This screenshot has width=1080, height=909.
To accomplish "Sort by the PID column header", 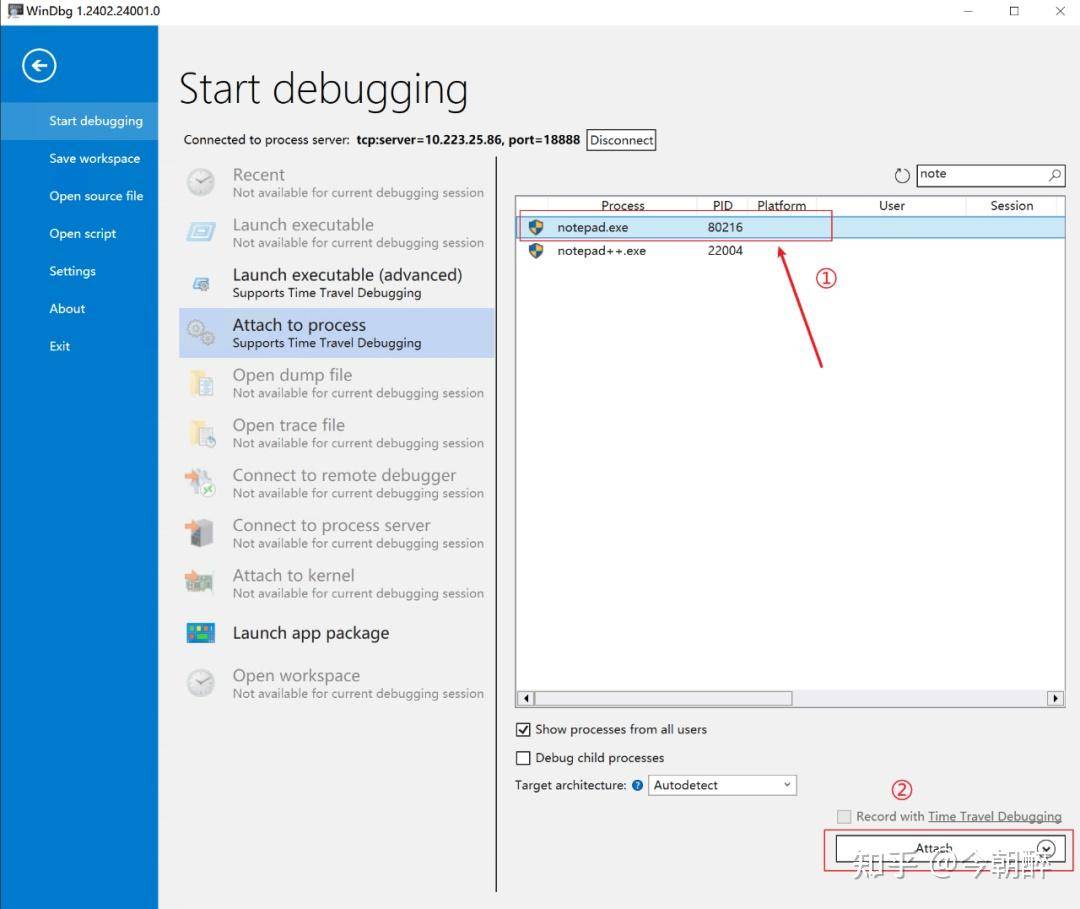I will [722, 205].
